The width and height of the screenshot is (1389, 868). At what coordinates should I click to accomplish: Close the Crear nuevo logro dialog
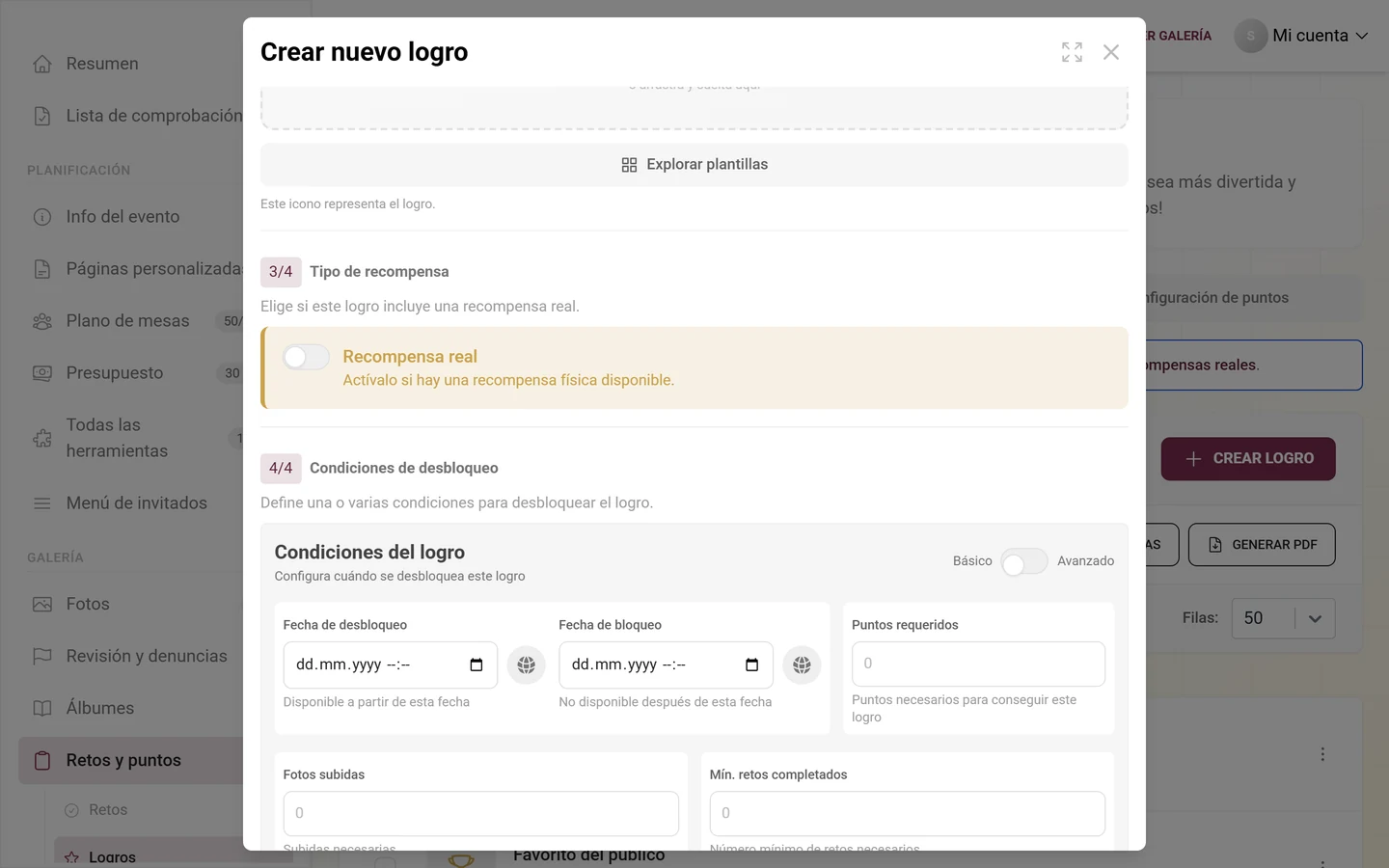[x=1111, y=52]
